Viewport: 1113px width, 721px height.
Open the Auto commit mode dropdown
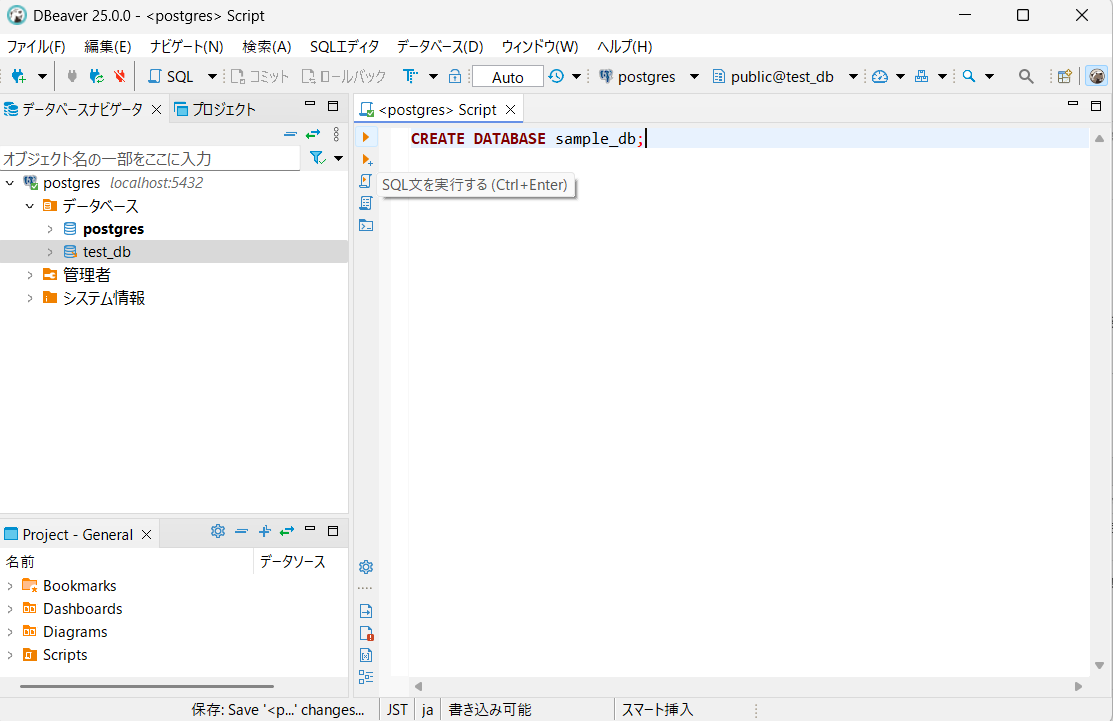(508, 77)
